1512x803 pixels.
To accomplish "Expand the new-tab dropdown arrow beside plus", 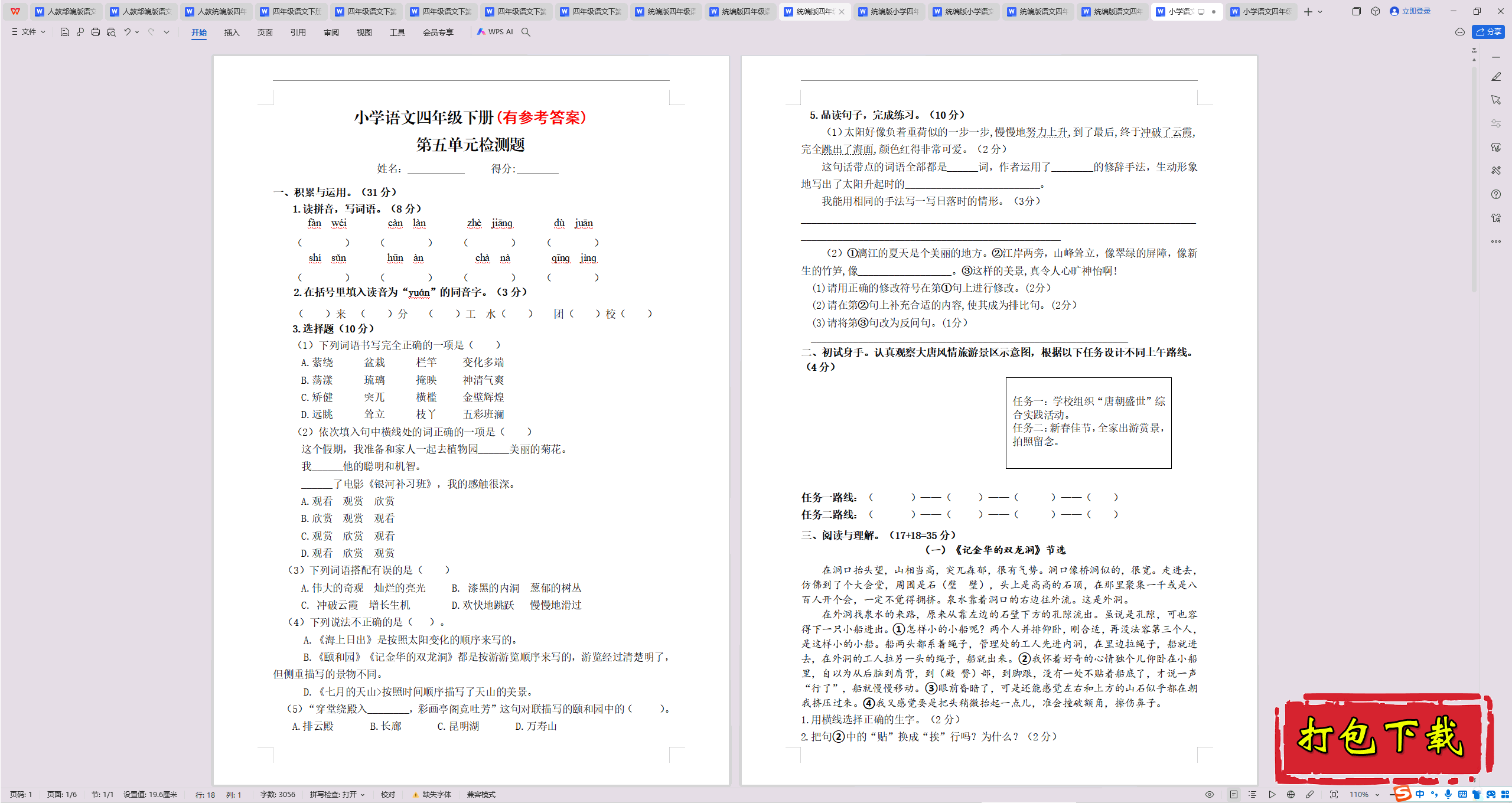I will tap(1320, 12).
